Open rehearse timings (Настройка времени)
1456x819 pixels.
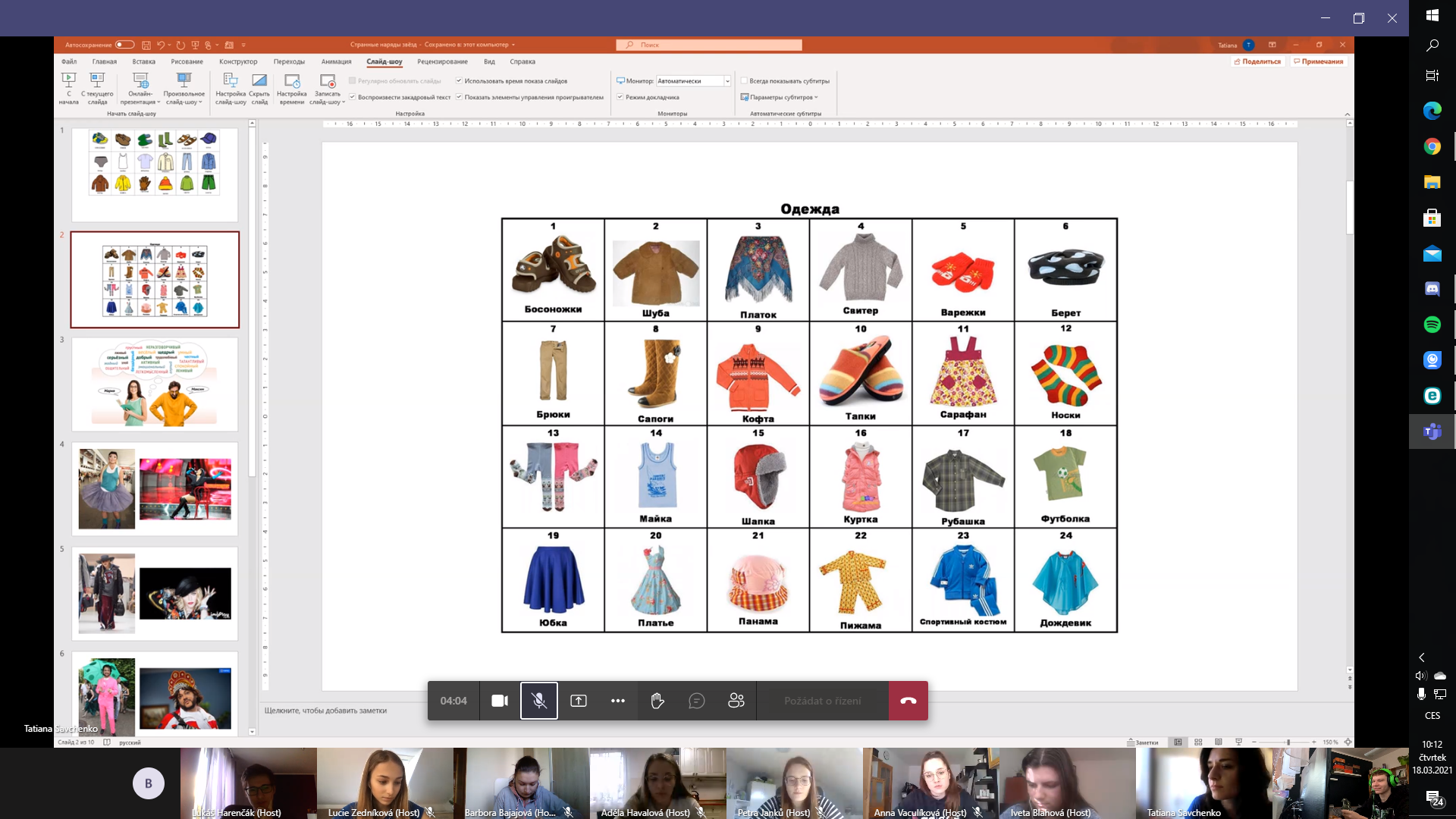pyautogui.click(x=292, y=89)
